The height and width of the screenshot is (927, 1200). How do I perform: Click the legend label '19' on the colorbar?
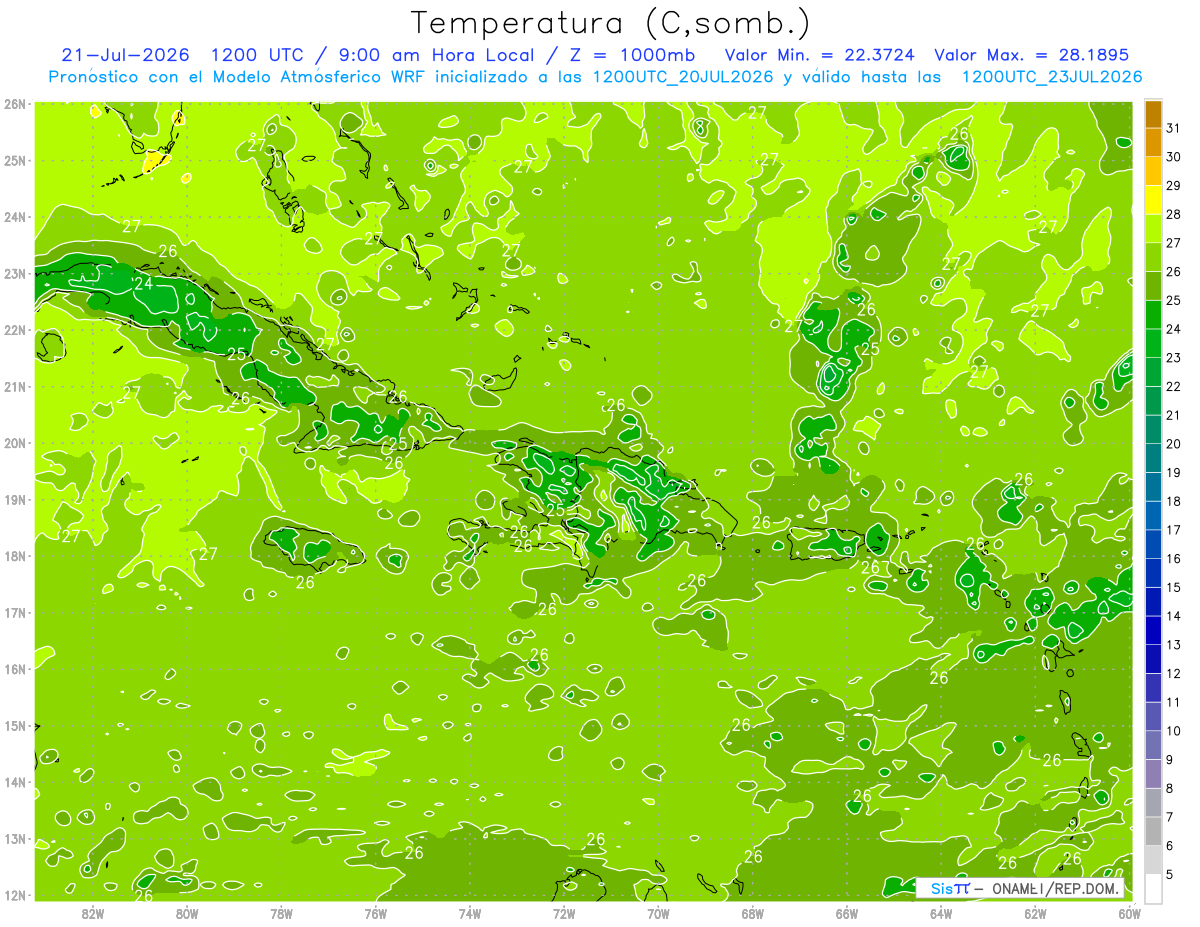(x=1174, y=472)
